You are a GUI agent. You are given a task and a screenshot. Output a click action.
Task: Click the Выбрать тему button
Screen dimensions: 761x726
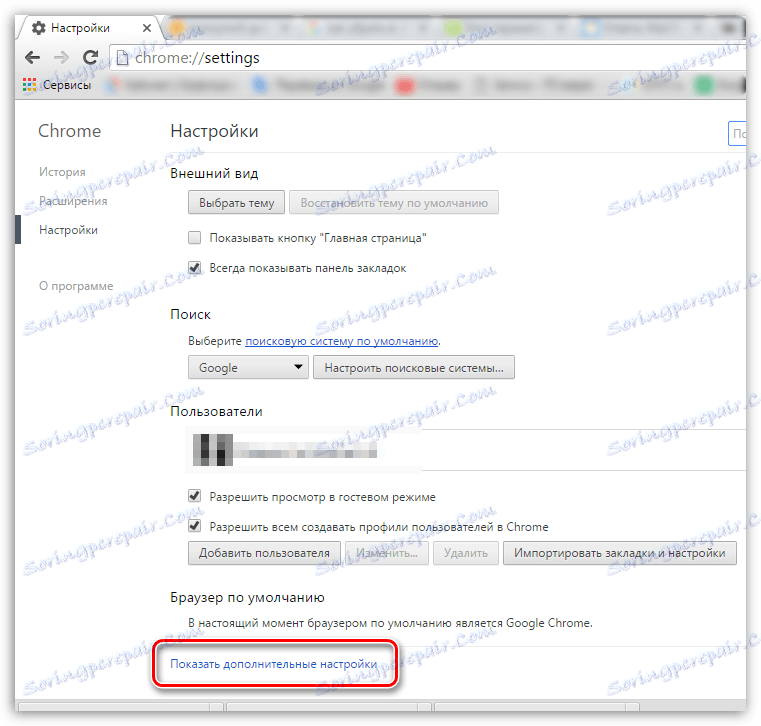[x=236, y=203]
